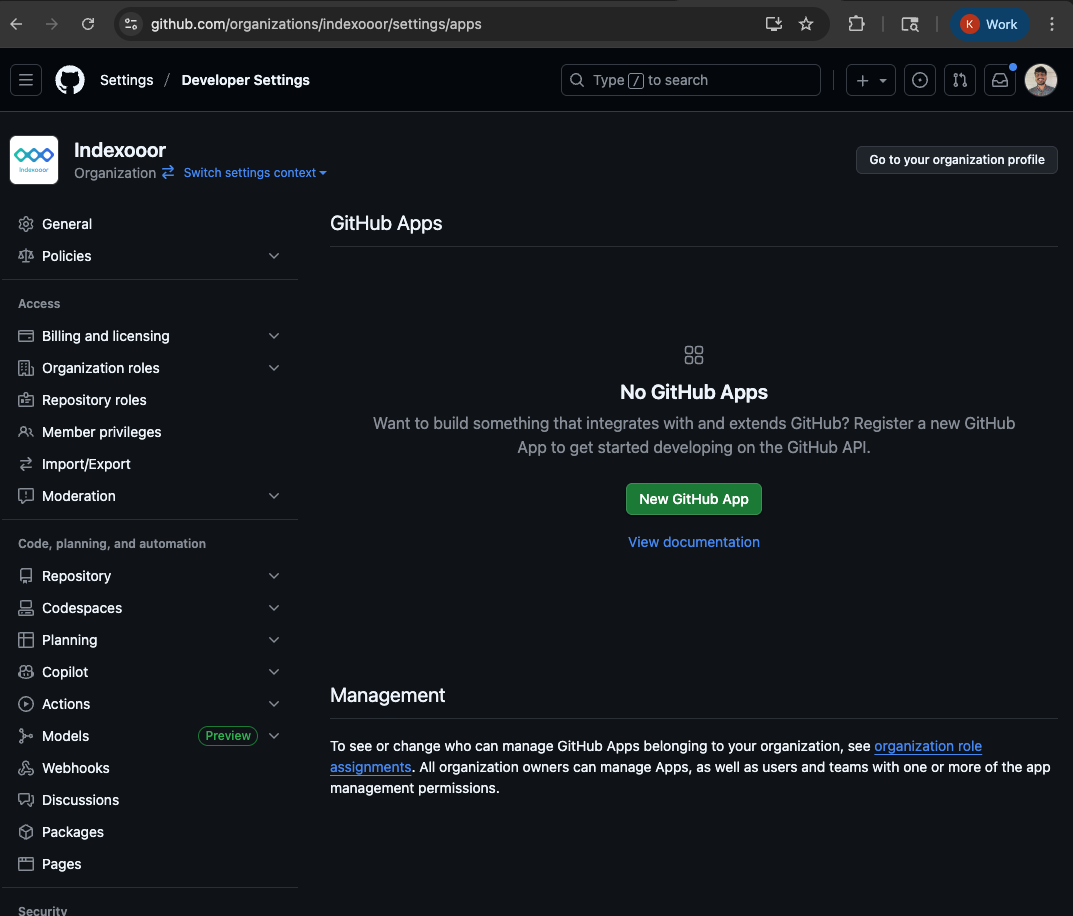1073x916 pixels.
Task: Expand the Repository section chevron
Action: click(x=274, y=576)
